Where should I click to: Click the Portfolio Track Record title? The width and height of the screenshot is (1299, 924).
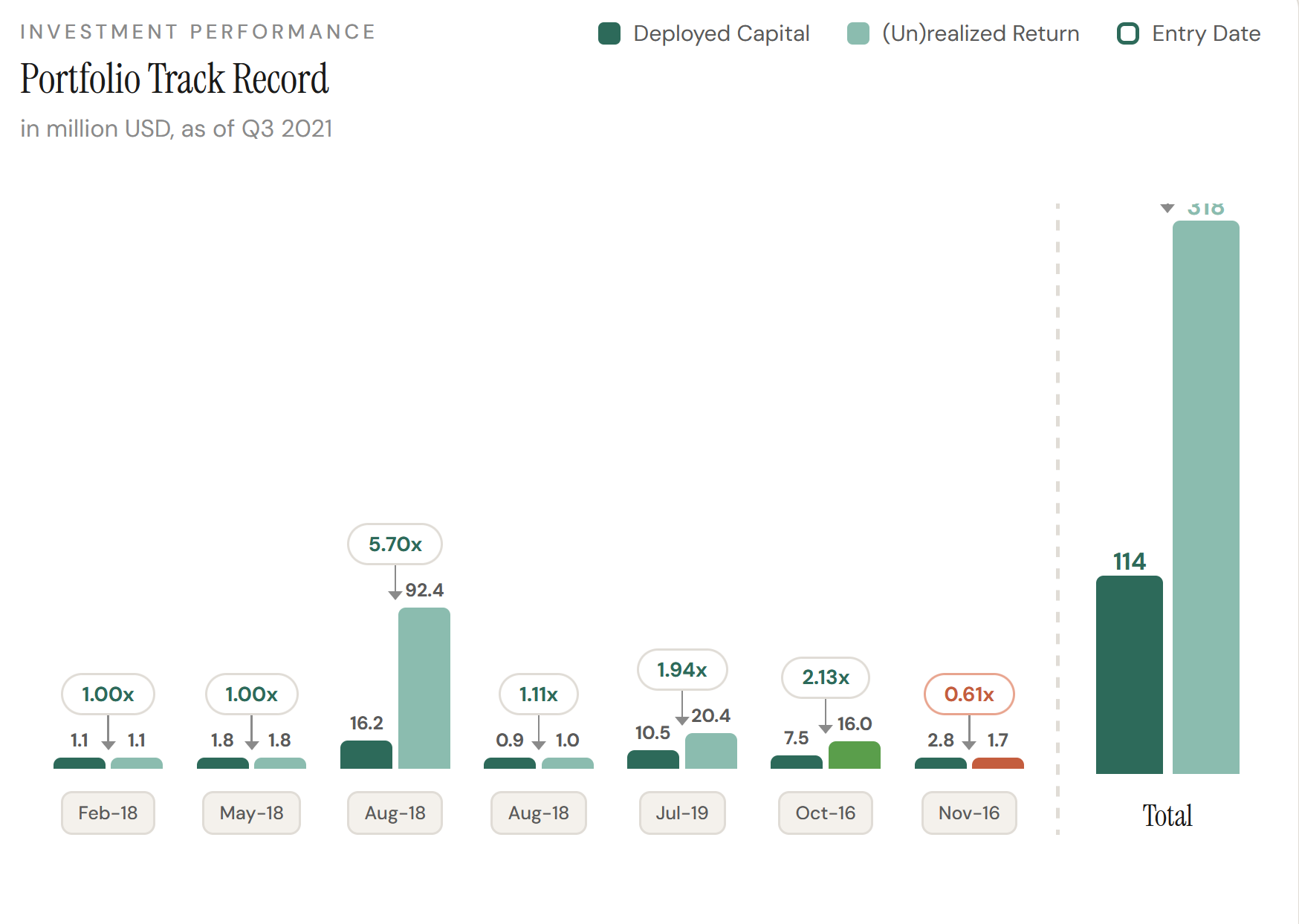[x=175, y=79]
